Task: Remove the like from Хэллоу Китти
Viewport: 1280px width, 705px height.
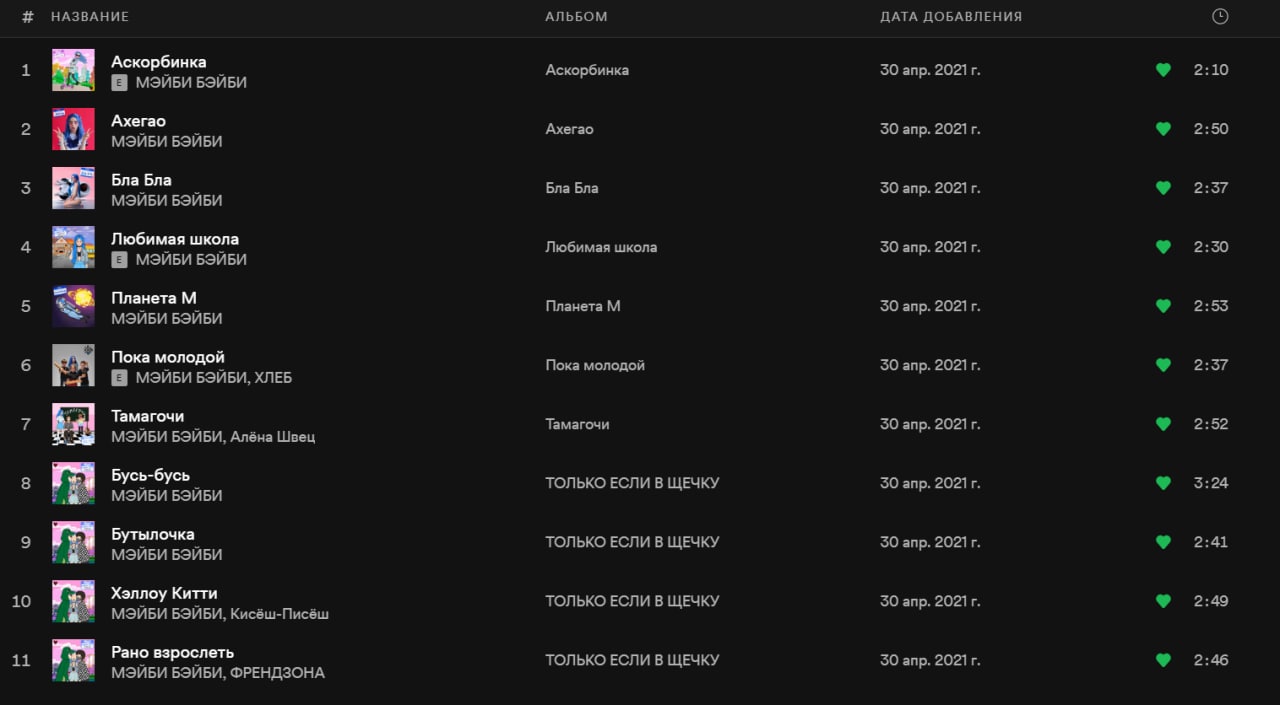Action: tap(1163, 601)
